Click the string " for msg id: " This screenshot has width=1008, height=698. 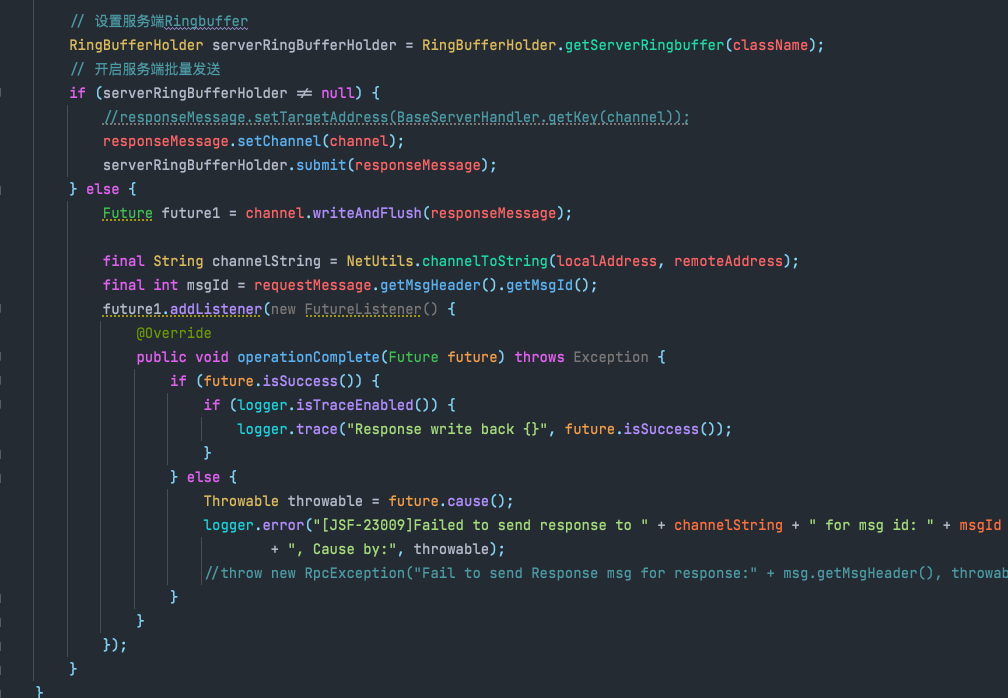871,526
